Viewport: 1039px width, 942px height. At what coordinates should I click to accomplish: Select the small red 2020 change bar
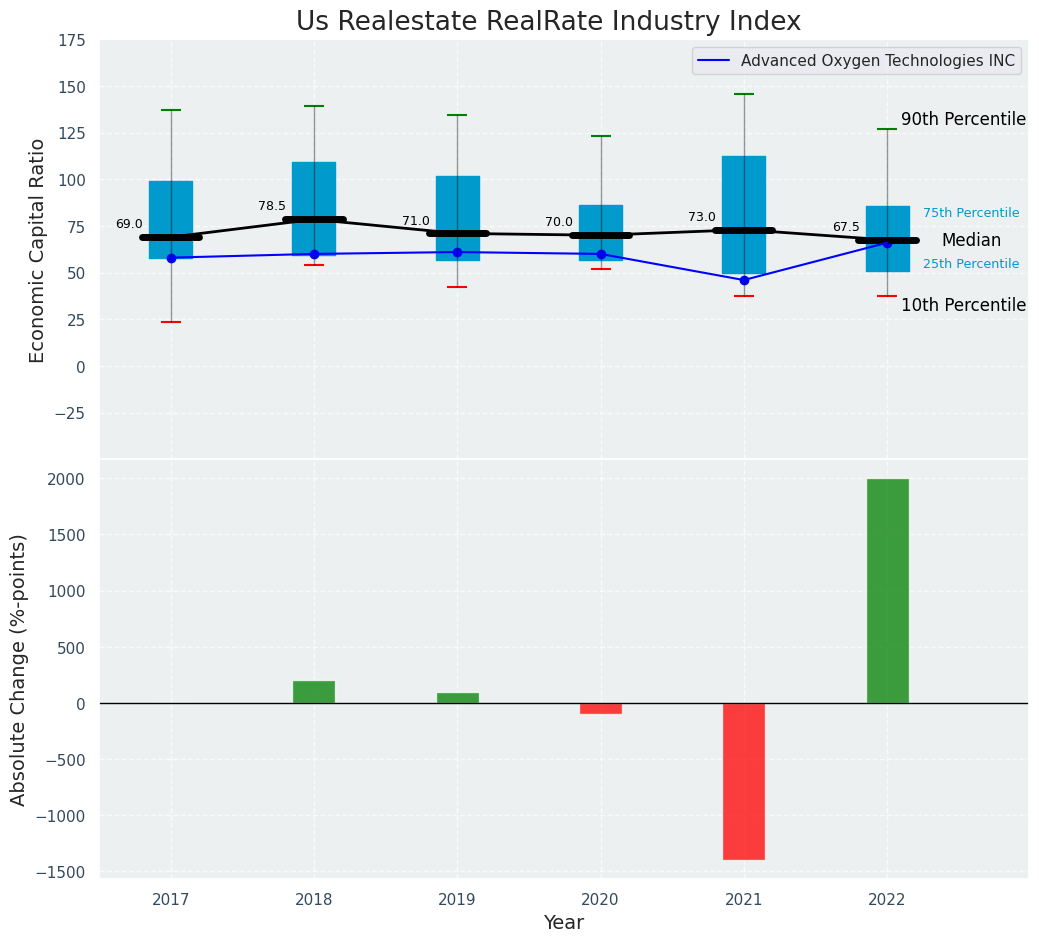tap(601, 708)
